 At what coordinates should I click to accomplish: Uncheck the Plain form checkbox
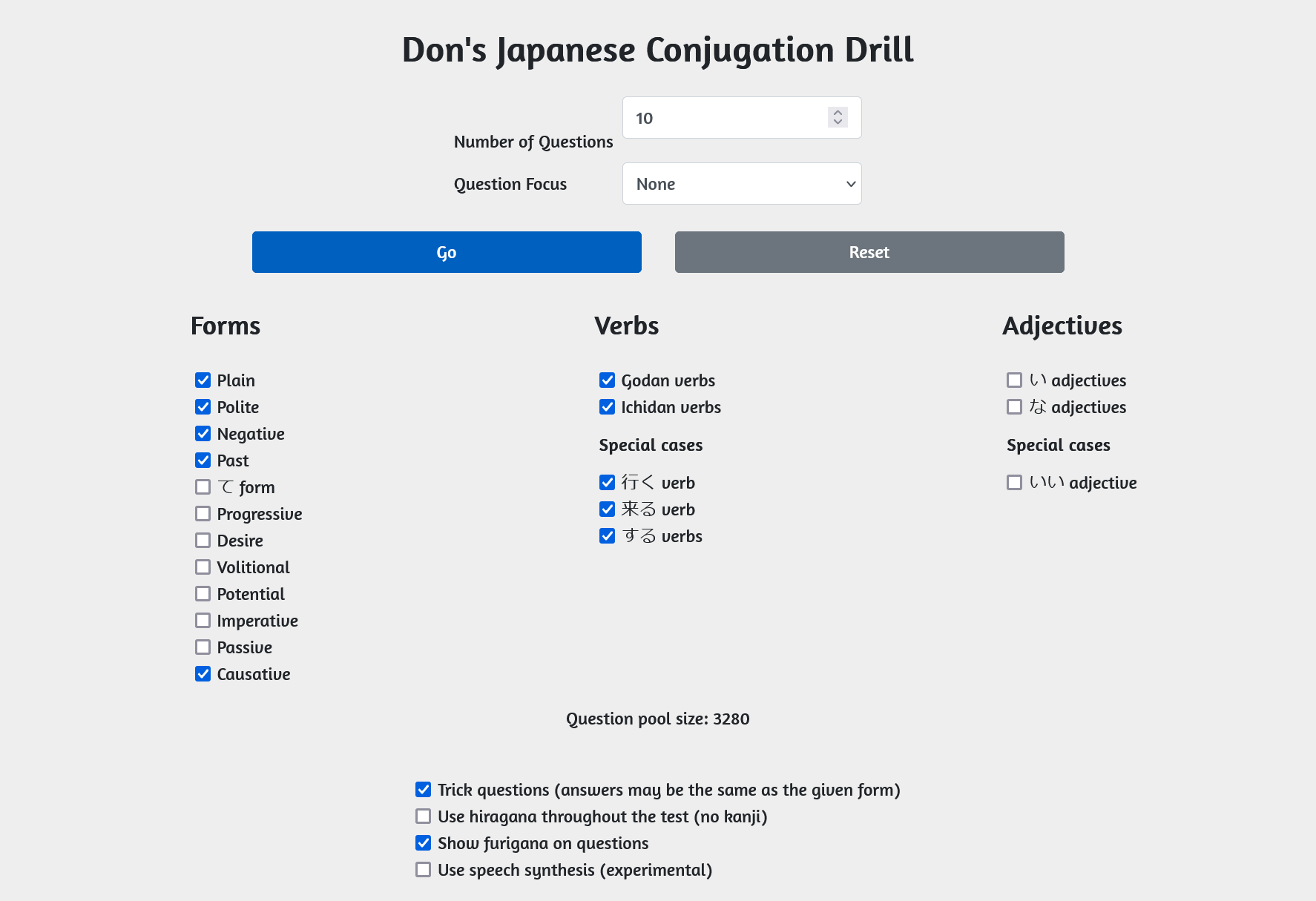(x=203, y=380)
